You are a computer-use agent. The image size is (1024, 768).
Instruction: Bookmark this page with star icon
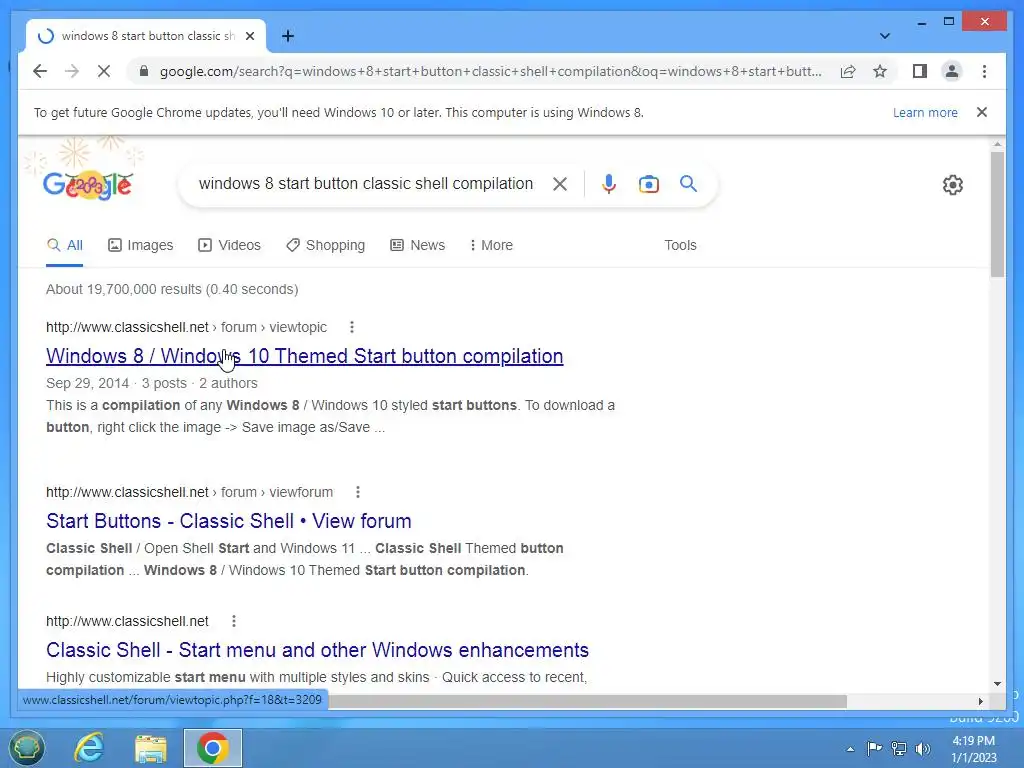click(880, 71)
